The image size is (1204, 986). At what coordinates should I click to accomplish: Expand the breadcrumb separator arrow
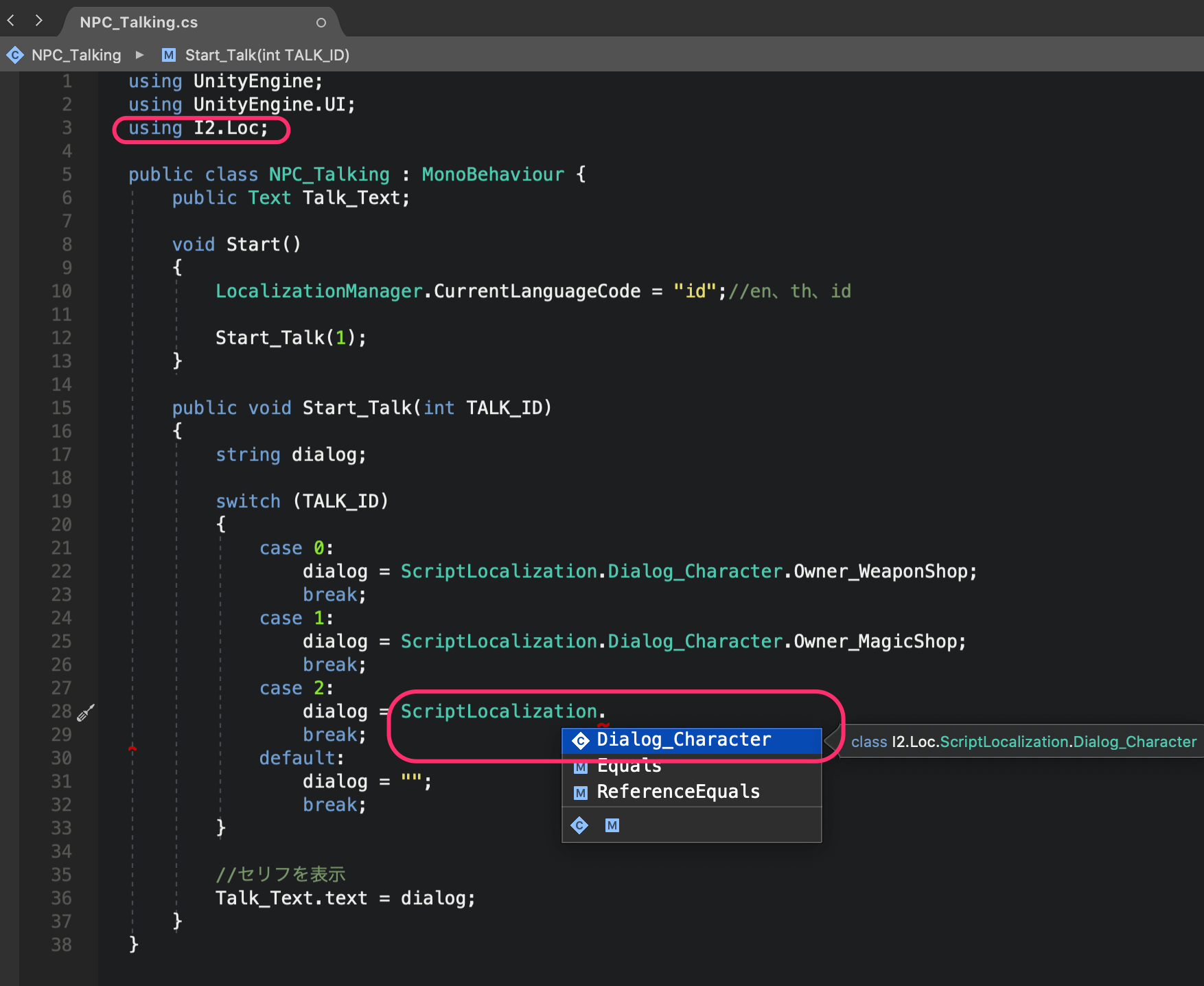pos(140,55)
